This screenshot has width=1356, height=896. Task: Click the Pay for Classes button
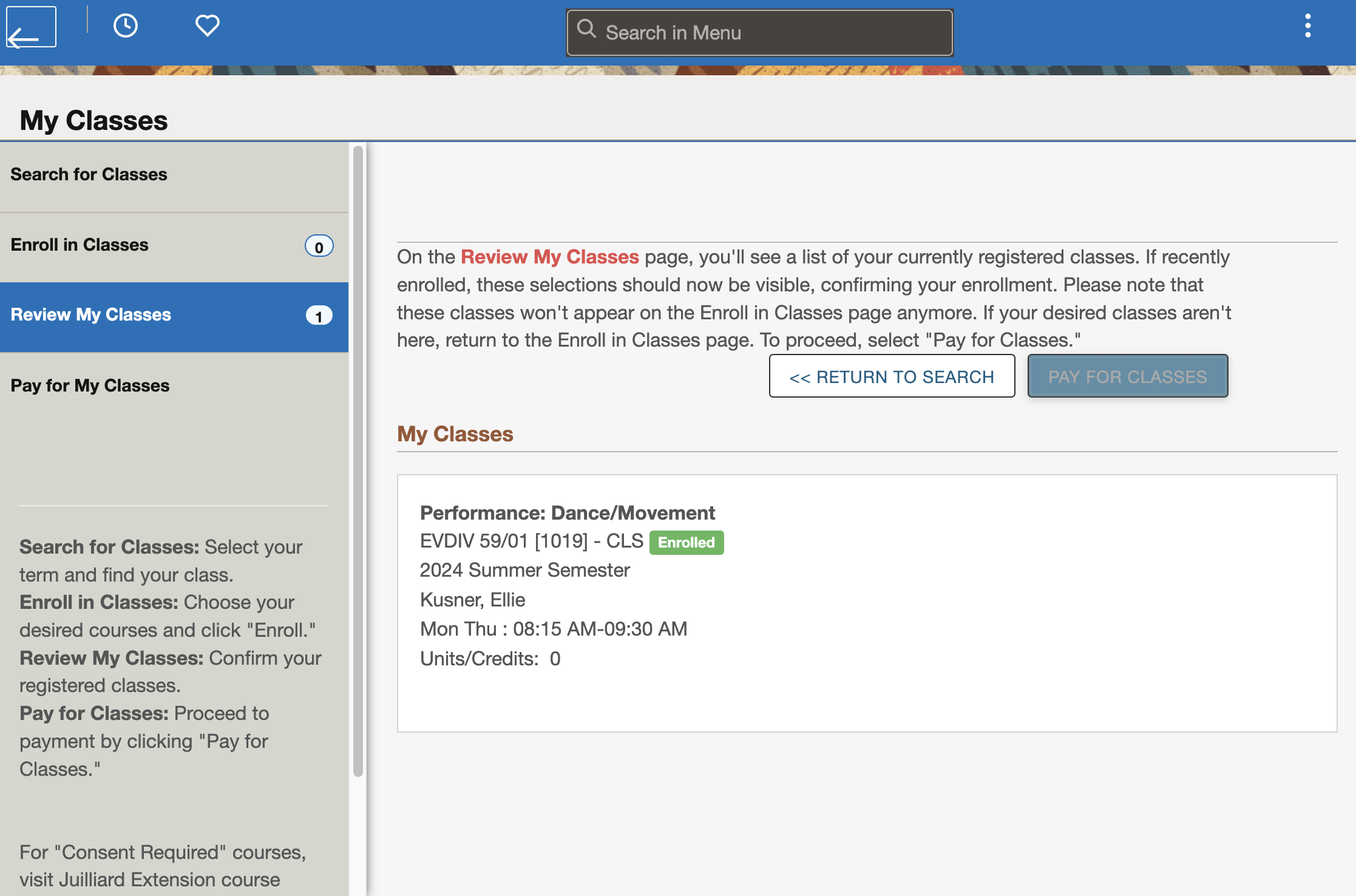1127,376
